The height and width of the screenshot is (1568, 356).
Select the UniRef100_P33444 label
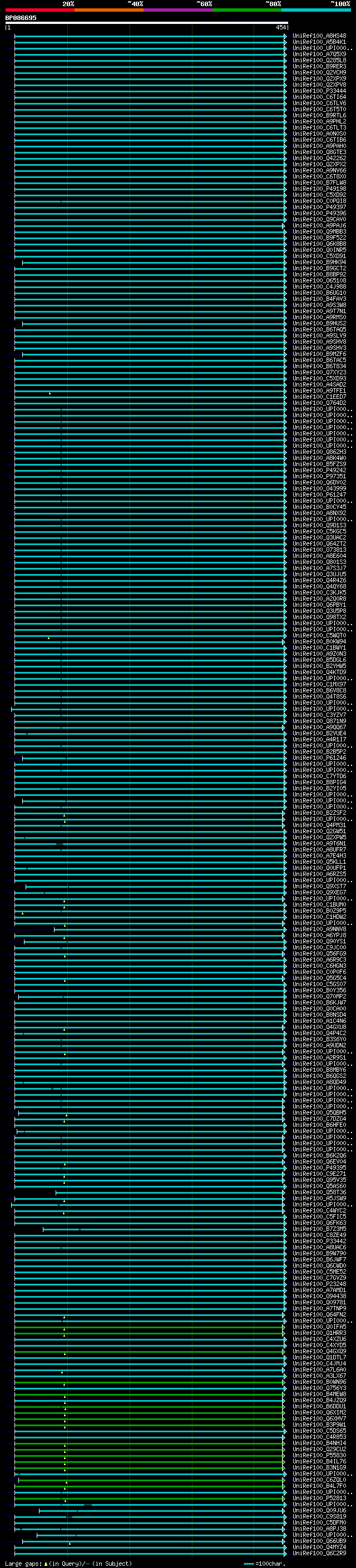click(x=319, y=91)
